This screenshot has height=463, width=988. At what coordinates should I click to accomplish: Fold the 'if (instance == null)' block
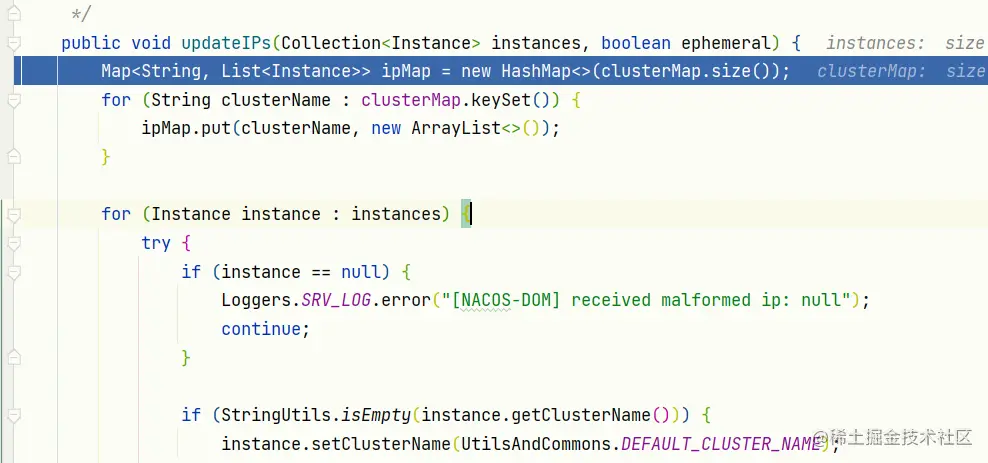pyautogui.click(x=14, y=272)
